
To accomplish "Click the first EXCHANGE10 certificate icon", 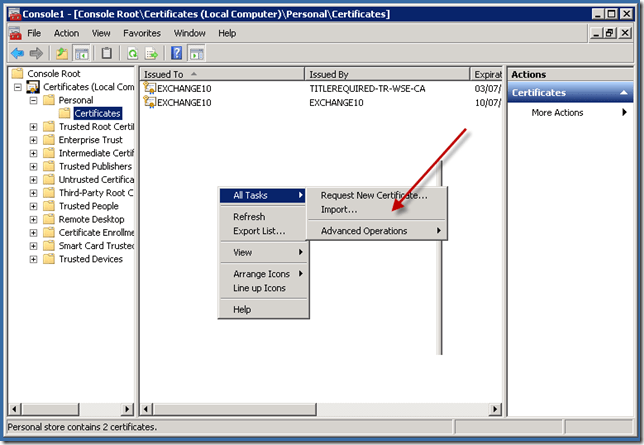I will pos(150,89).
